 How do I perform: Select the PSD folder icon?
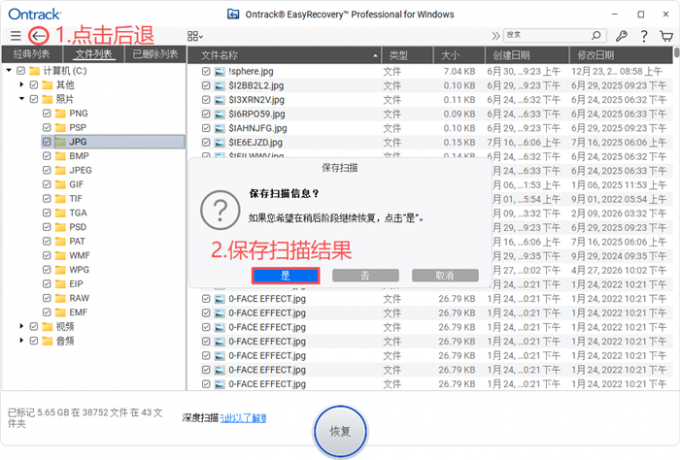coord(60,227)
